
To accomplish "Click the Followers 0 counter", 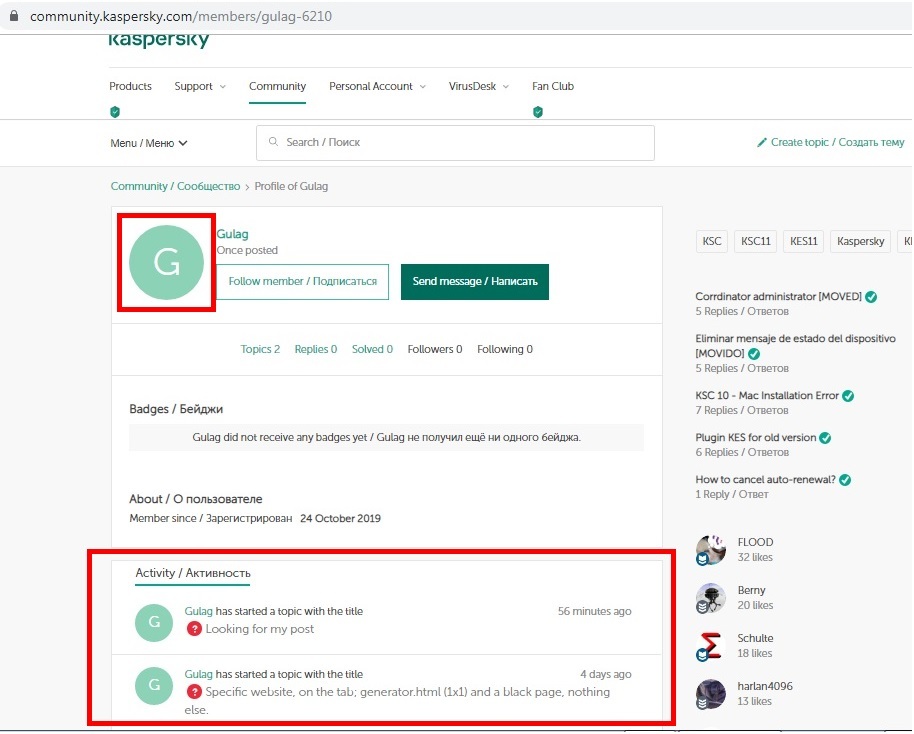I will tap(435, 349).
